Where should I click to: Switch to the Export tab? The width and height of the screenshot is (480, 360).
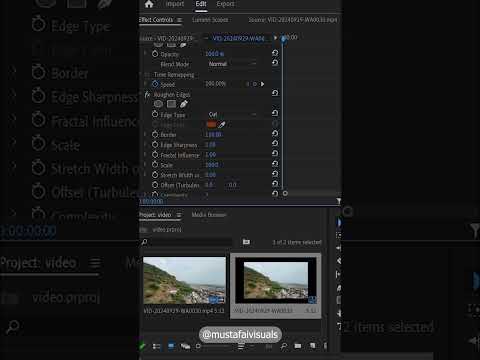click(x=225, y=4)
